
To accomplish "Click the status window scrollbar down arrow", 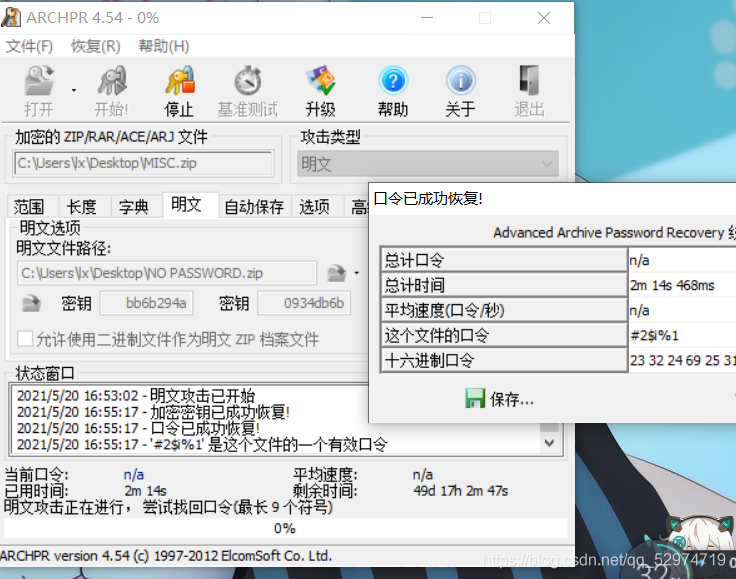I will 549,443.
